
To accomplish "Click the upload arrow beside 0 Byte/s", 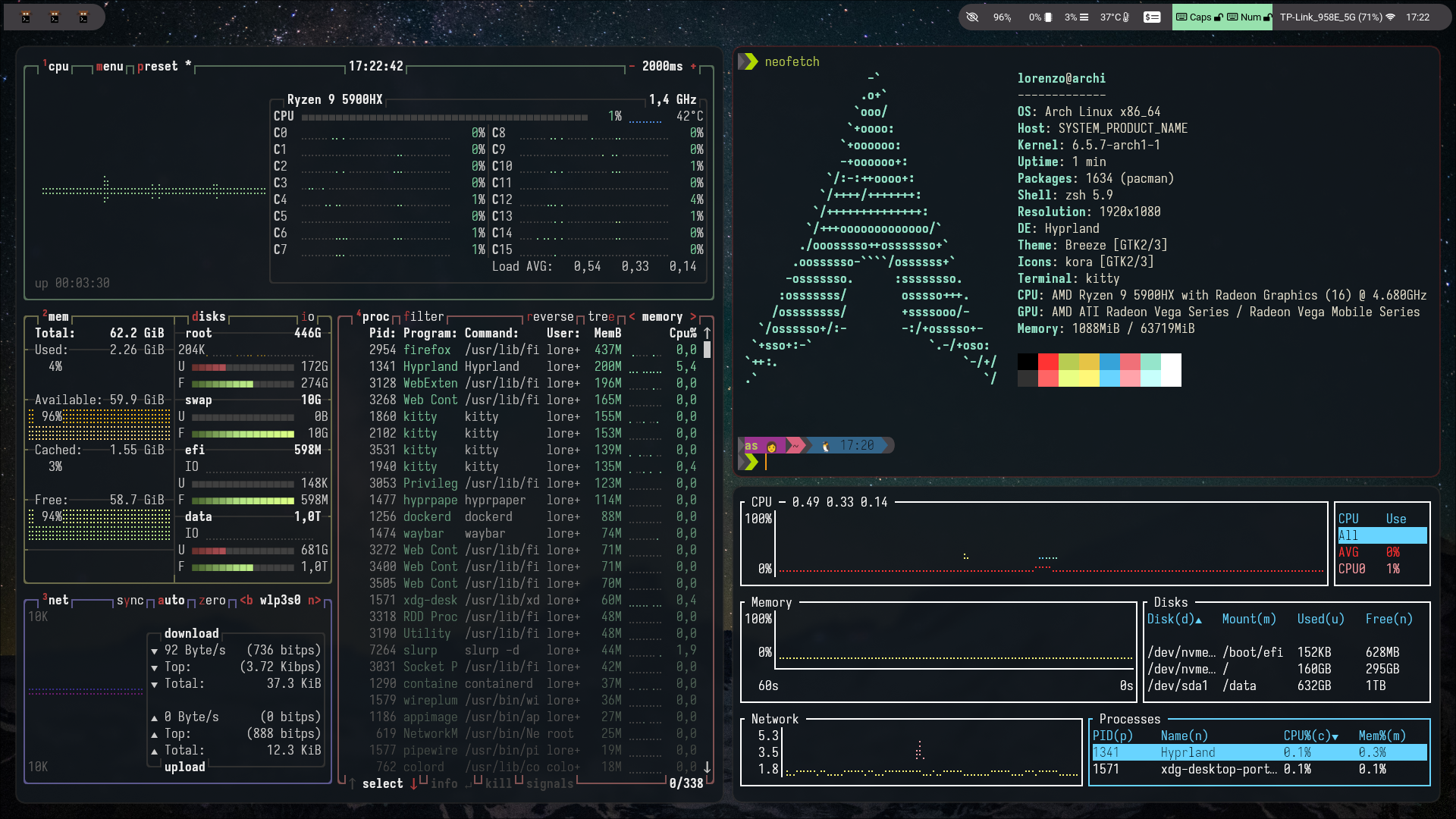I will [154, 717].
